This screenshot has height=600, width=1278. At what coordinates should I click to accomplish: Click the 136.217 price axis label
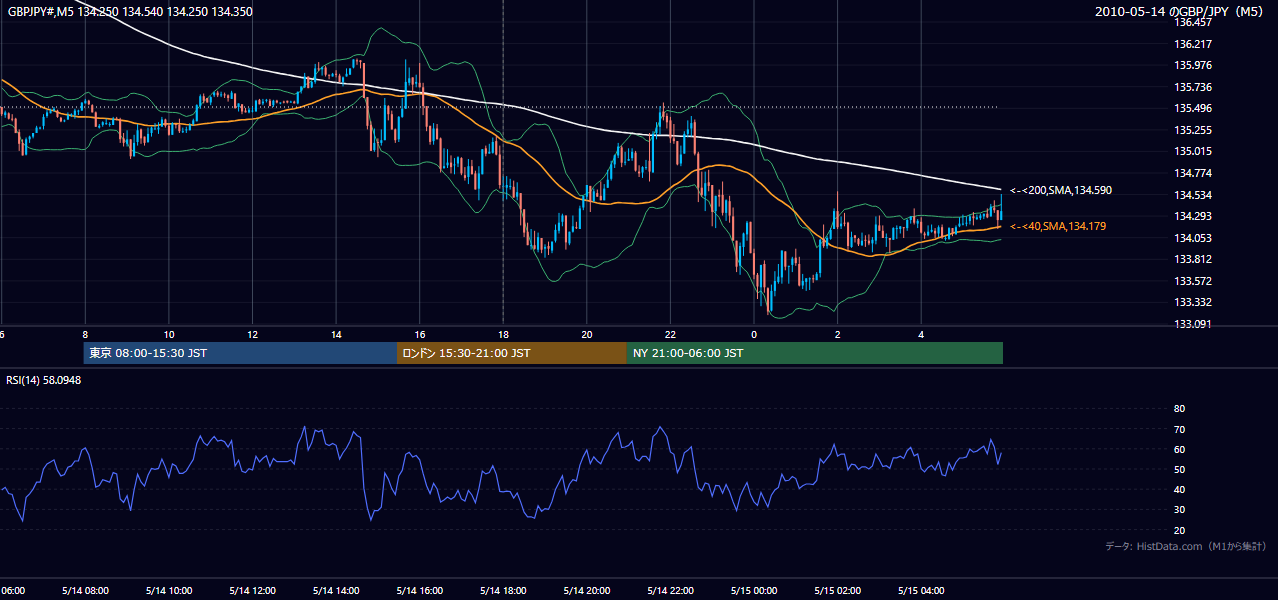(x=1193, y=44)
